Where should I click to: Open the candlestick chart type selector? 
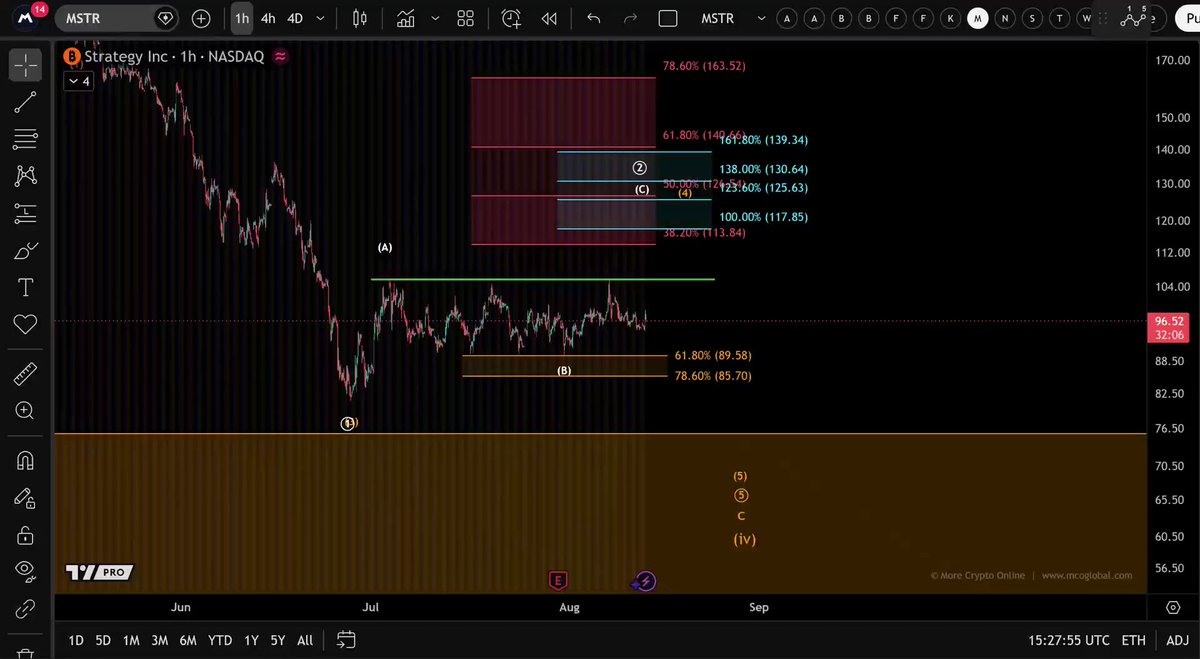360,18
